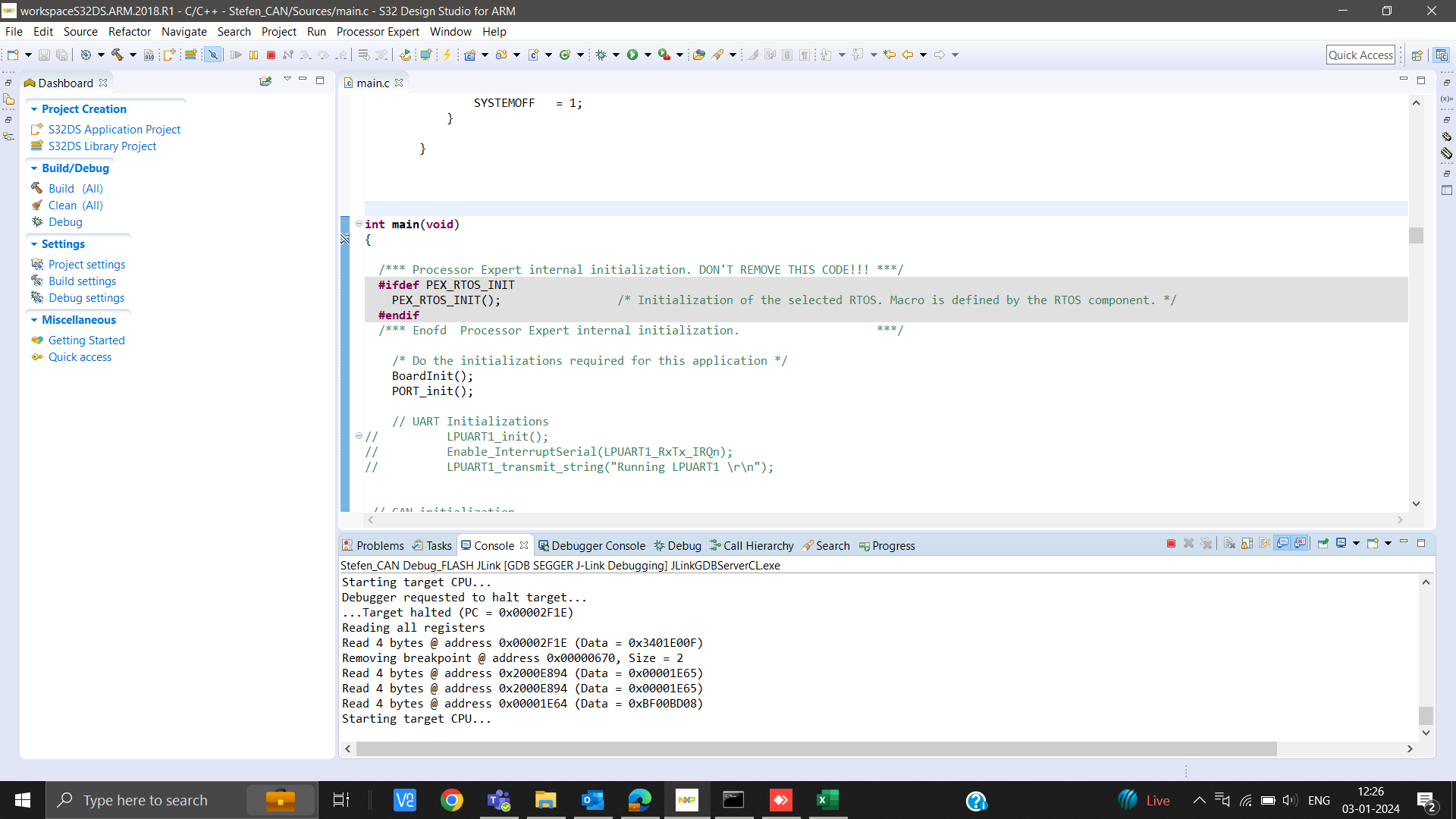The width and height of the screenshot is (1456, 819).
Task: Collapse the main function fold marker
Action: point(359,224)
